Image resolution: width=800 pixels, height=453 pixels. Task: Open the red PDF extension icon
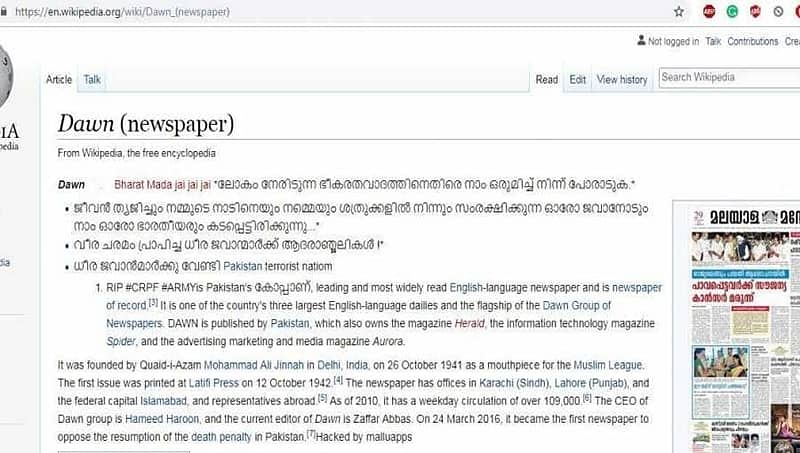pyautogui.click(x=755, y=11)
